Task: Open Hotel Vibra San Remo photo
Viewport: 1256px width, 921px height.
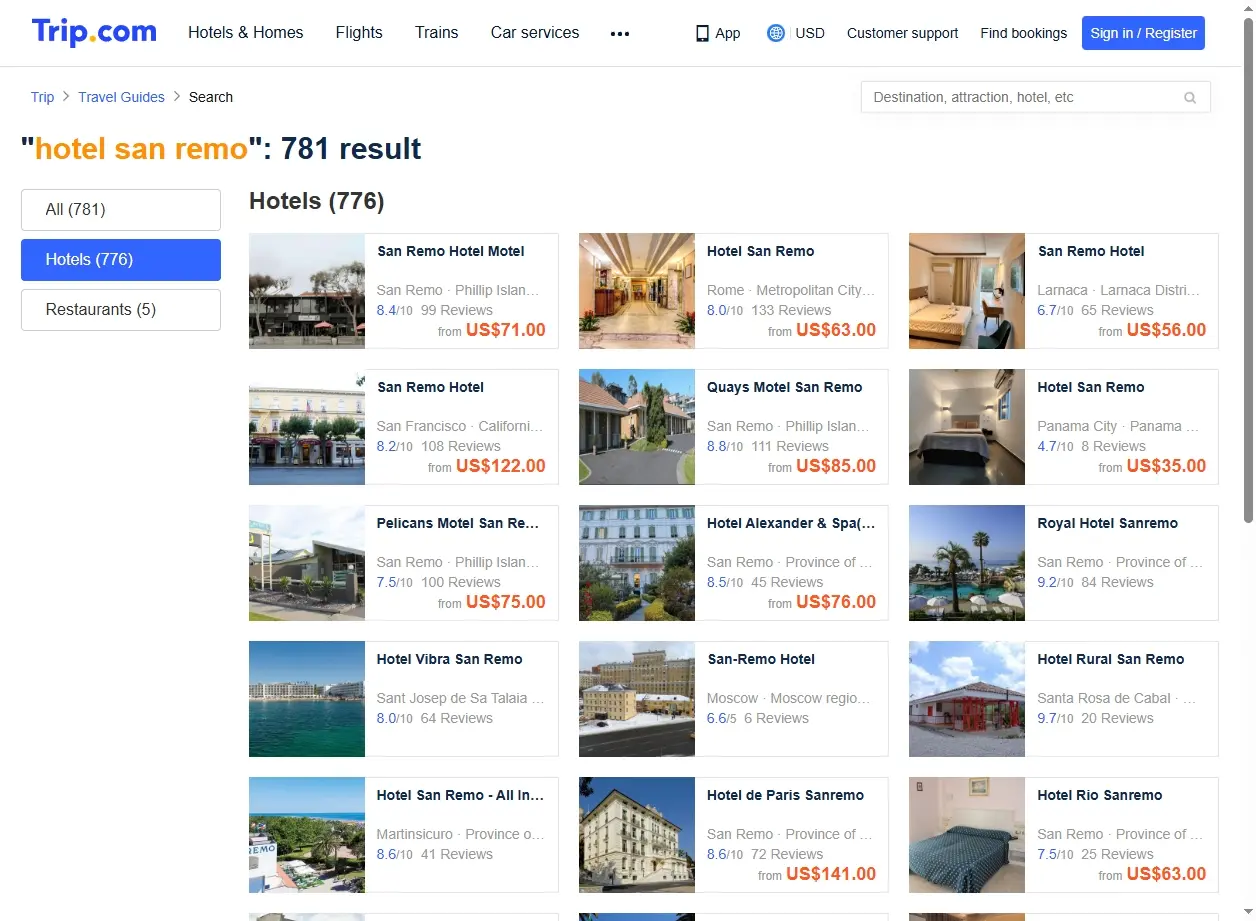Action: 307,699
